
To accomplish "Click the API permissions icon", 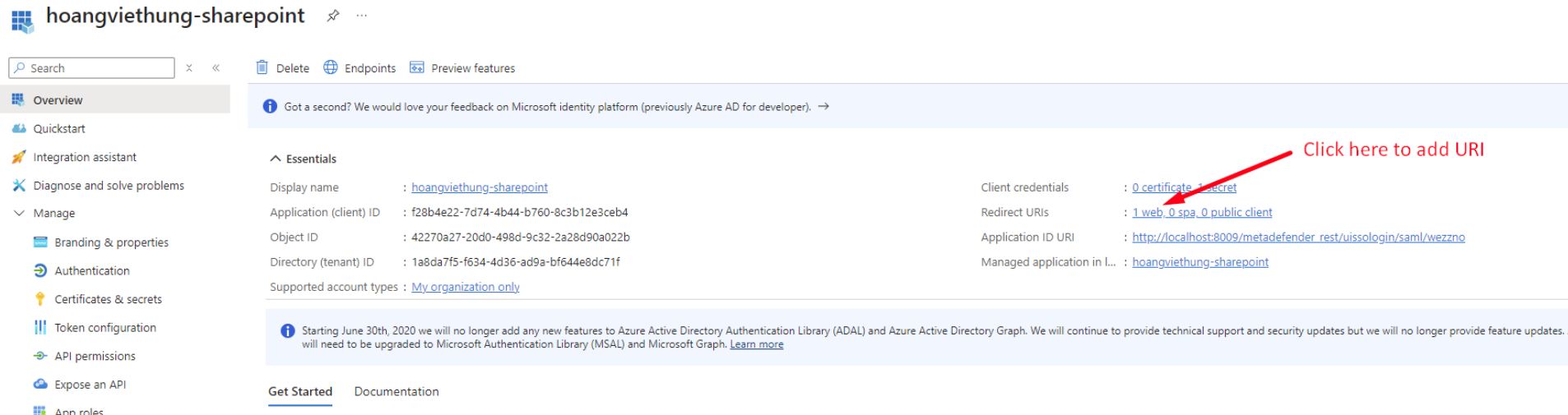I will coord(40,356).
